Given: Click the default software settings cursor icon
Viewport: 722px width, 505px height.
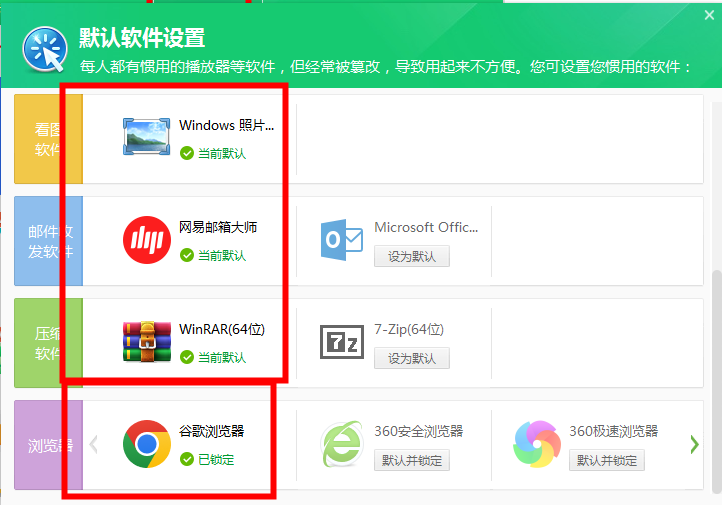Looking at the screenshot, I should click(45, 49).
